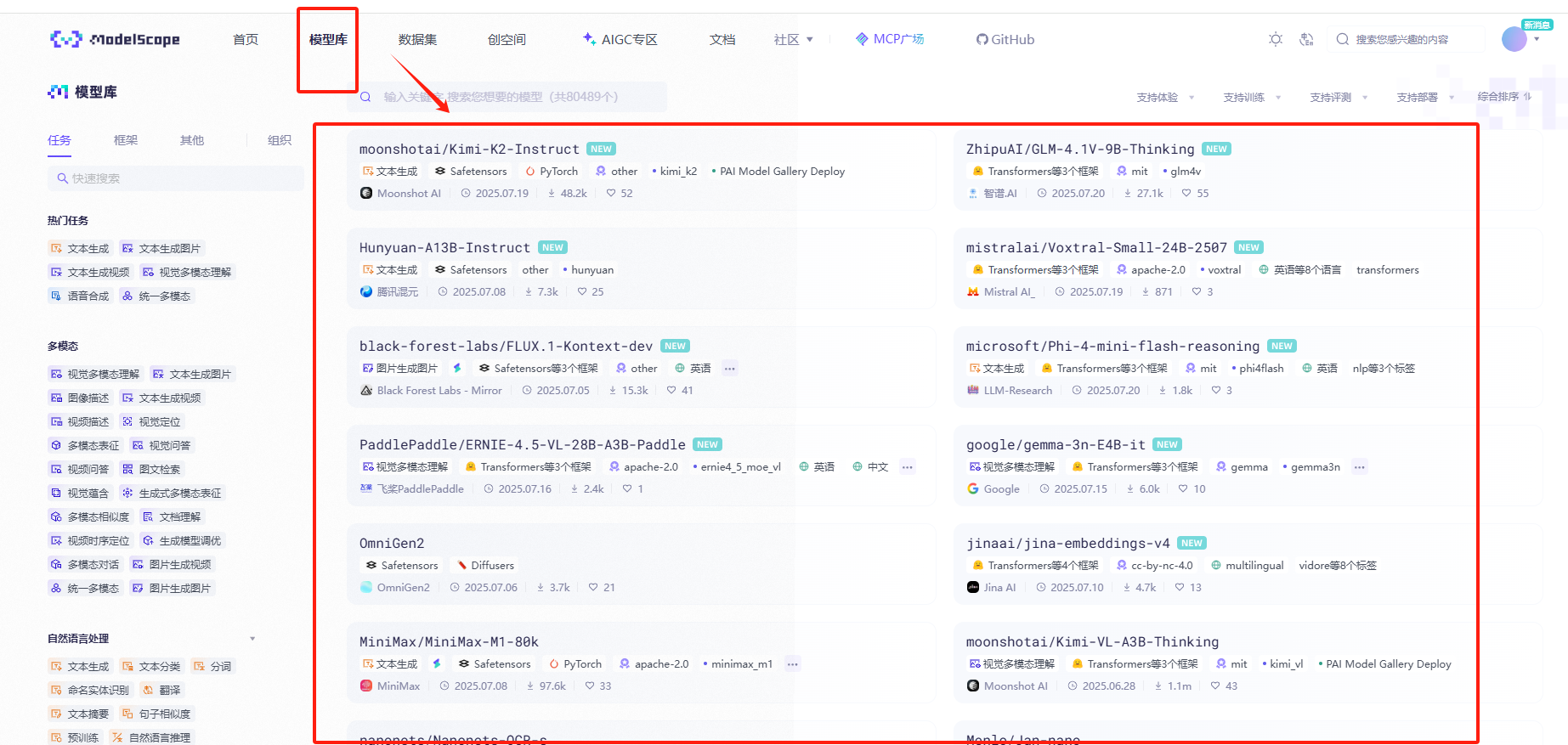Click the ModelScope logo

click(x=115, y=39)
